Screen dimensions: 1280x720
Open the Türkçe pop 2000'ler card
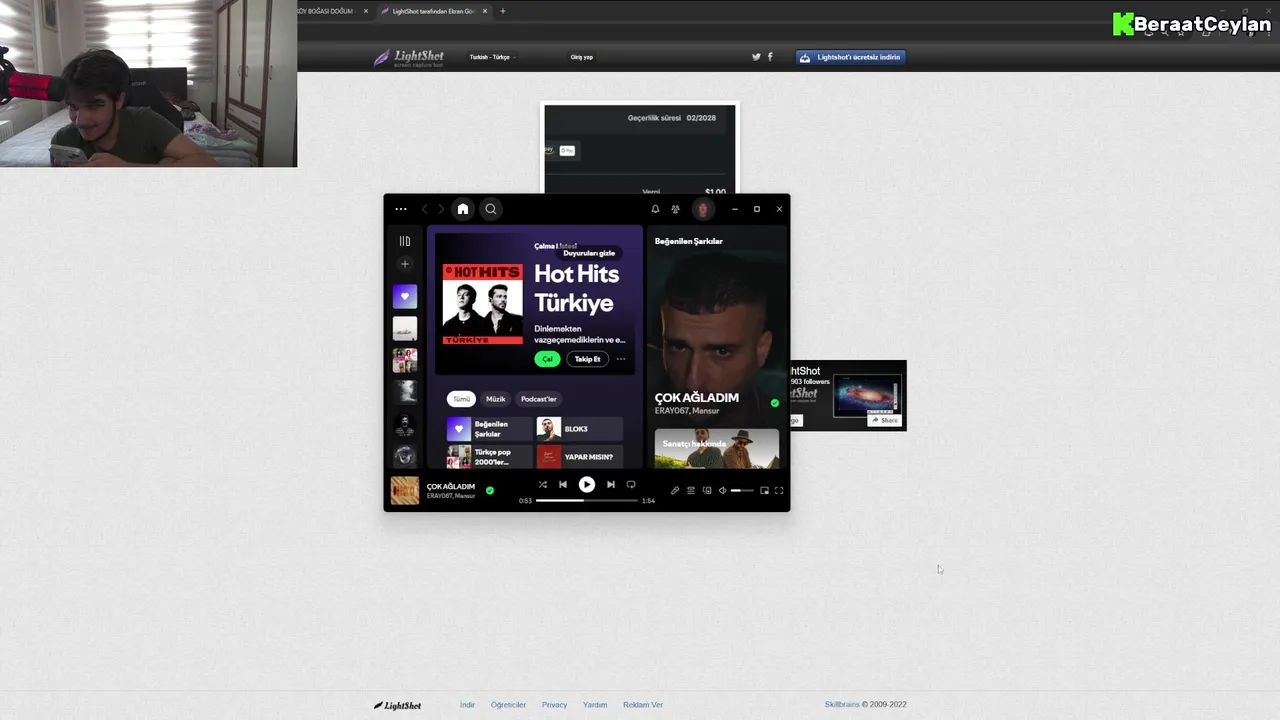pyautogui.click(x=490, y=457)
